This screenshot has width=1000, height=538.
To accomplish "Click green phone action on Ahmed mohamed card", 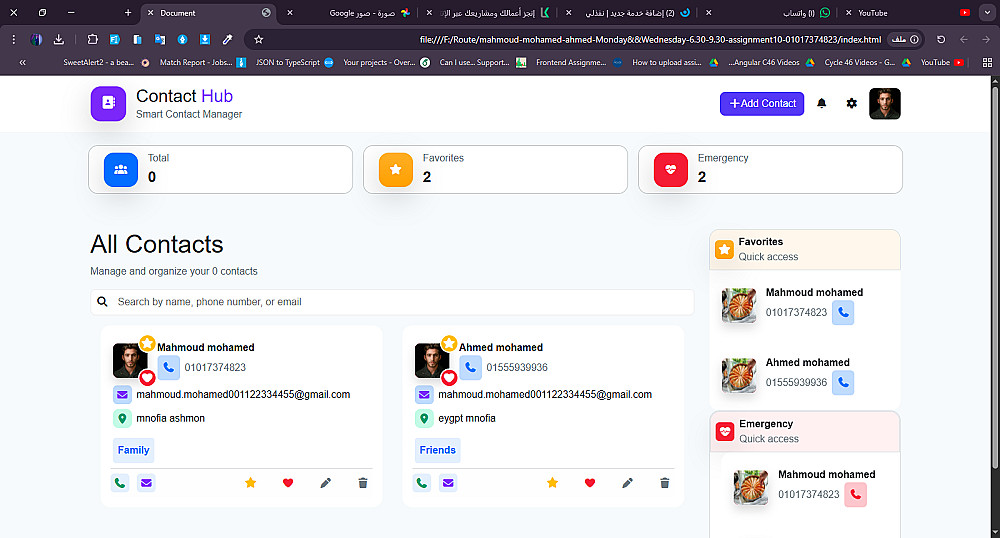I will coord(422,483).
